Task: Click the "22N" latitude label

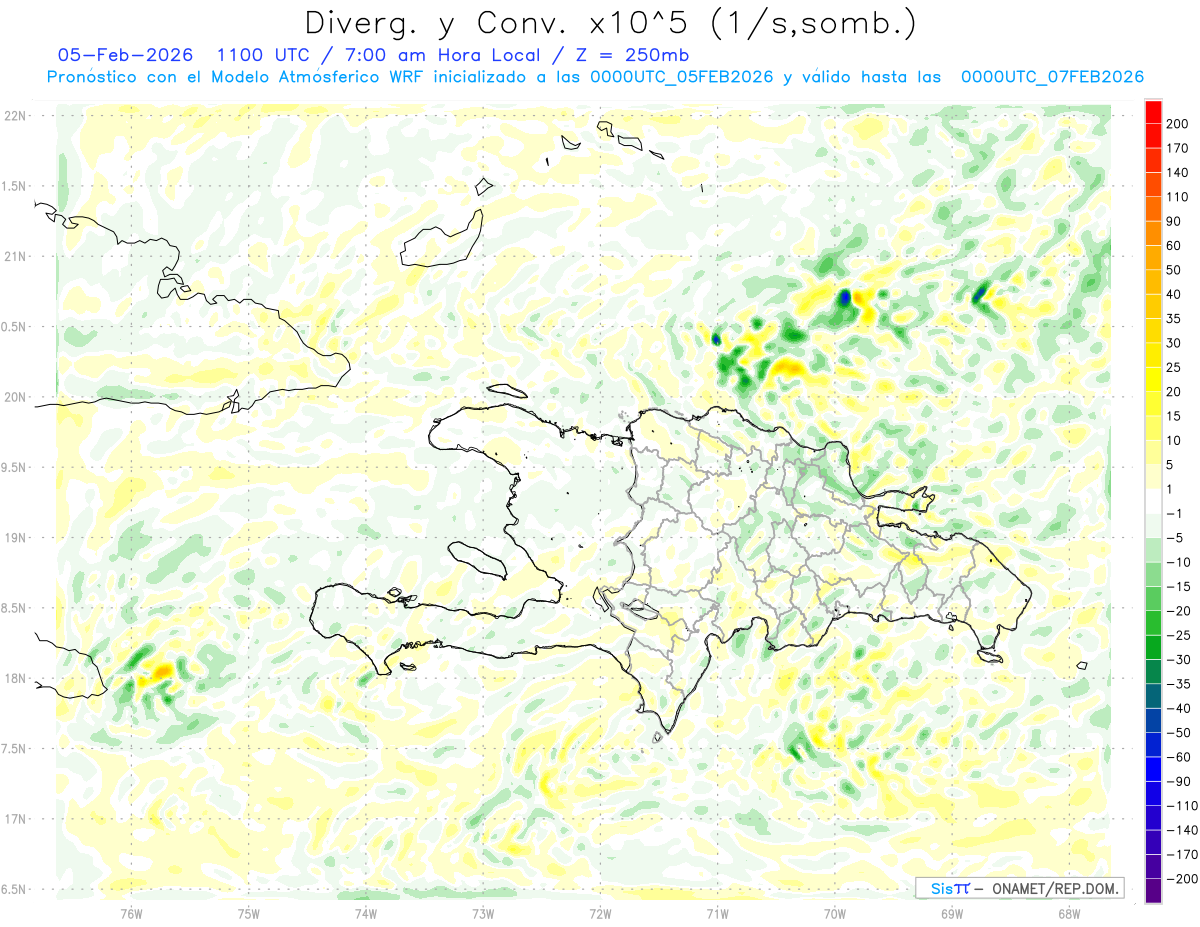Action: [15, 116]
